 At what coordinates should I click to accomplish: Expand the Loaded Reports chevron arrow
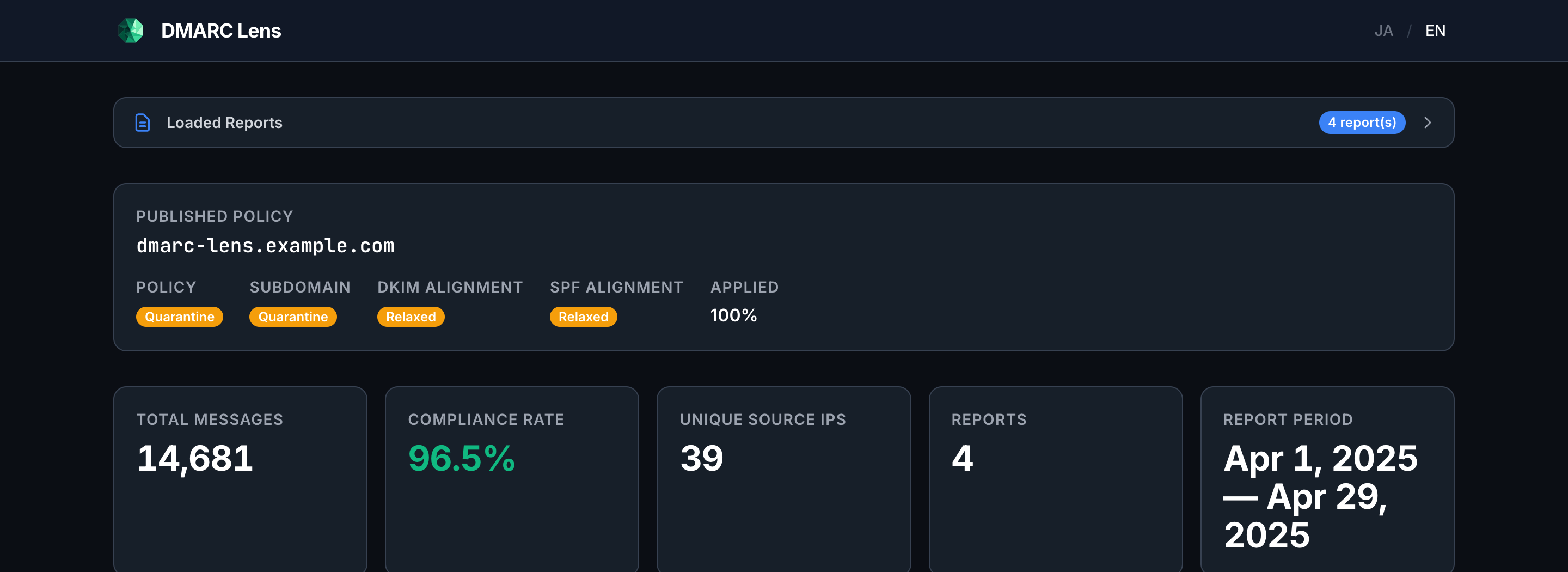pos(1428,123)
